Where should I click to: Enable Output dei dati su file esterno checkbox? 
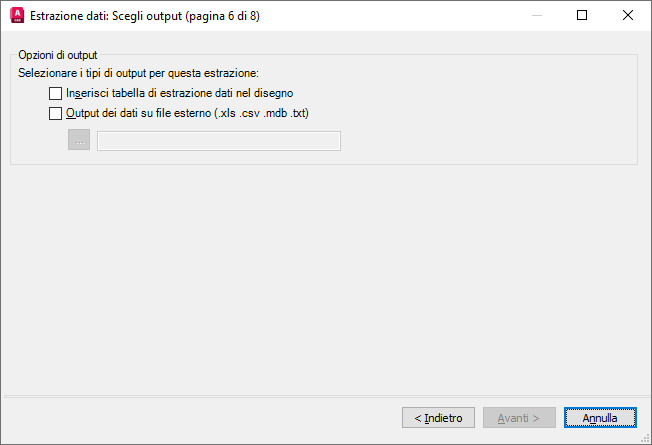pos(55,113)
